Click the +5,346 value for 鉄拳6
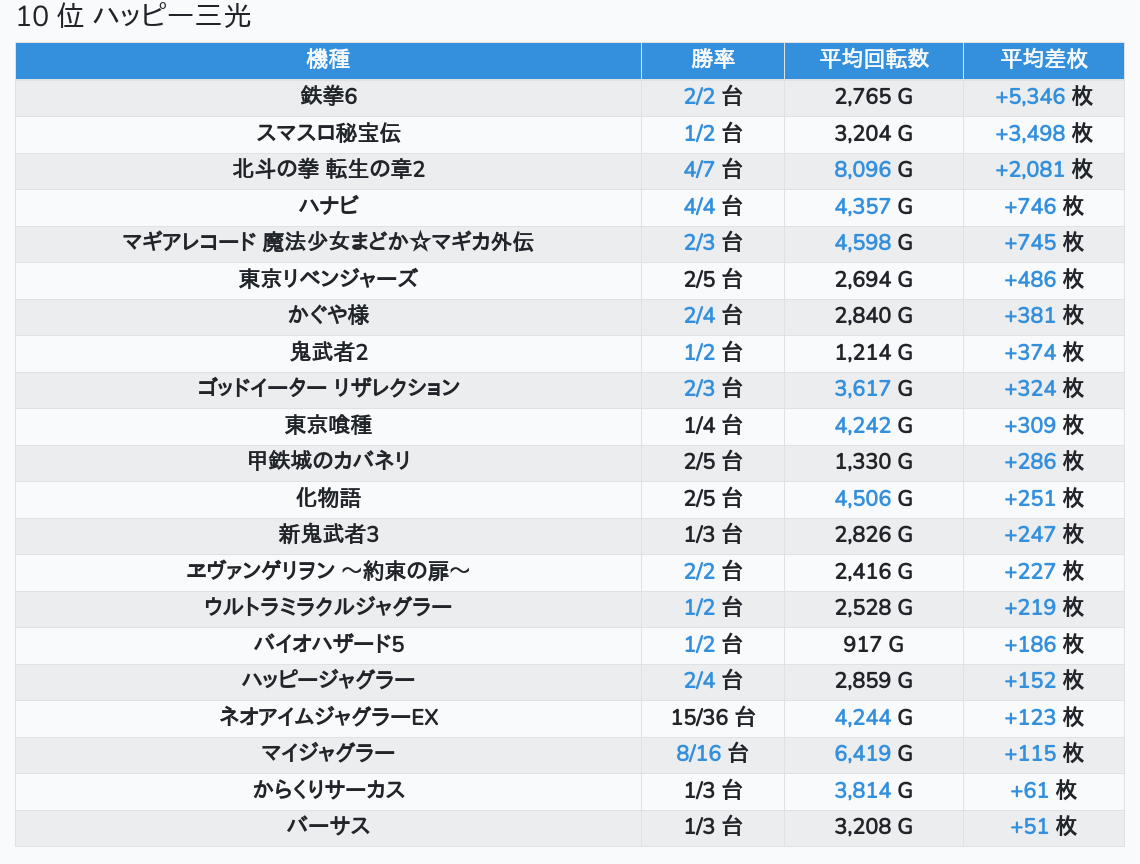This screenshot has width=1140, height=864. point(1029,97)
